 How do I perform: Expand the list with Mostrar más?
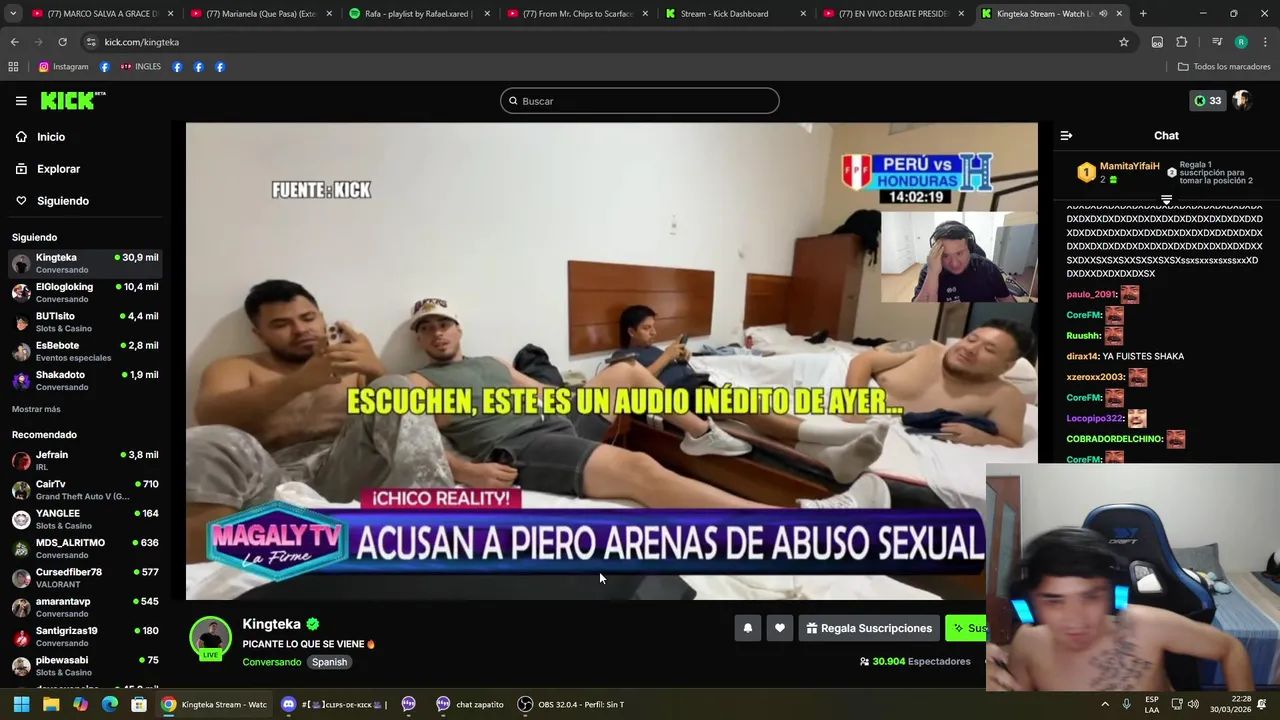click(36, 409)
